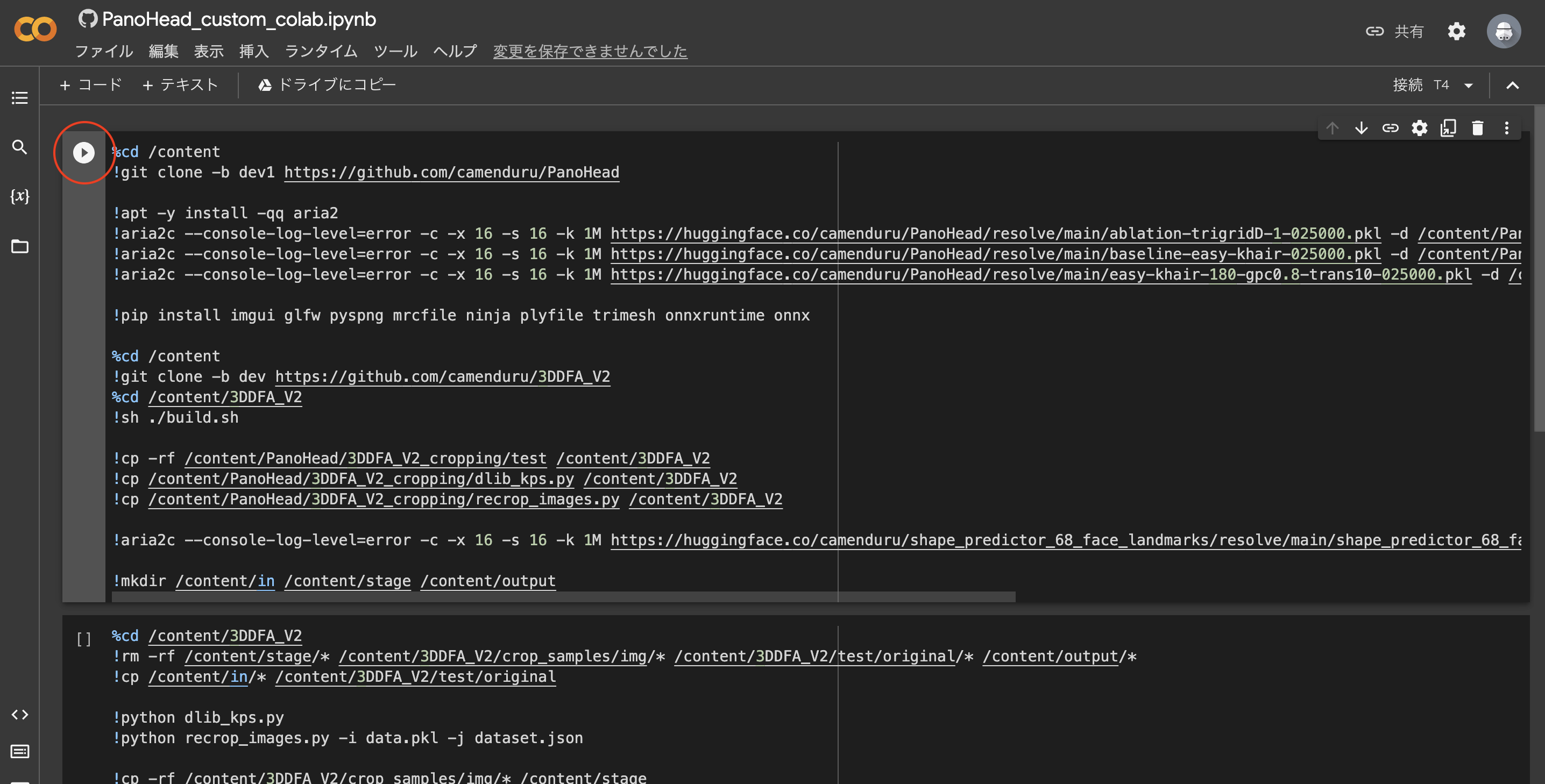The width and height of the screenshot is (1545, 784).
Task: Open the ファイル menu
Action: coord(104,52)
